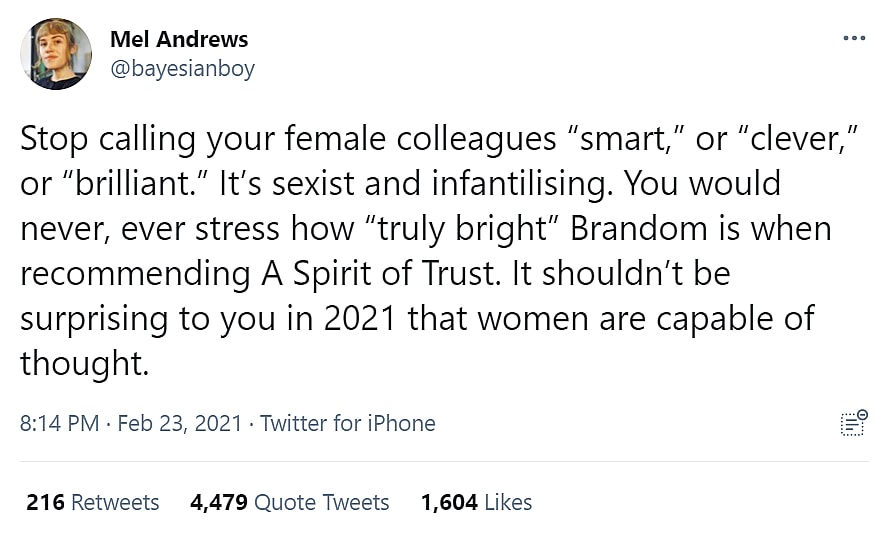
Task: Click the Mel Andrews display name
Action: (179, 40)
